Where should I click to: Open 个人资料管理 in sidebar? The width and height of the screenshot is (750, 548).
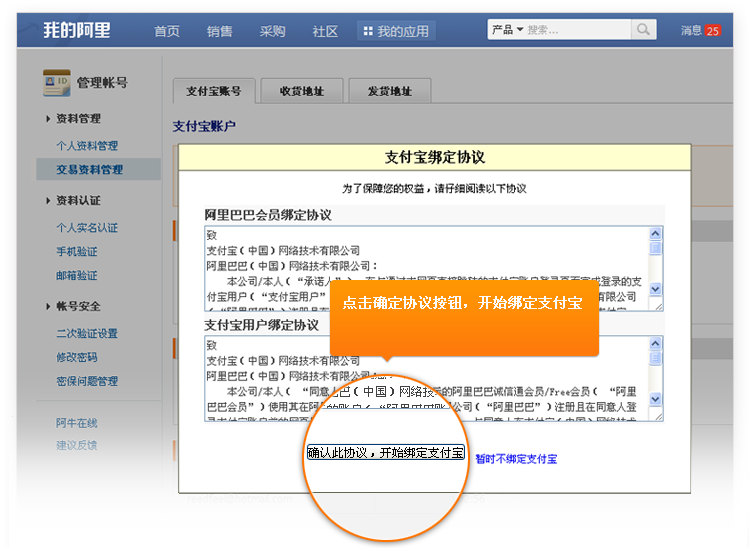coord(87,145)
